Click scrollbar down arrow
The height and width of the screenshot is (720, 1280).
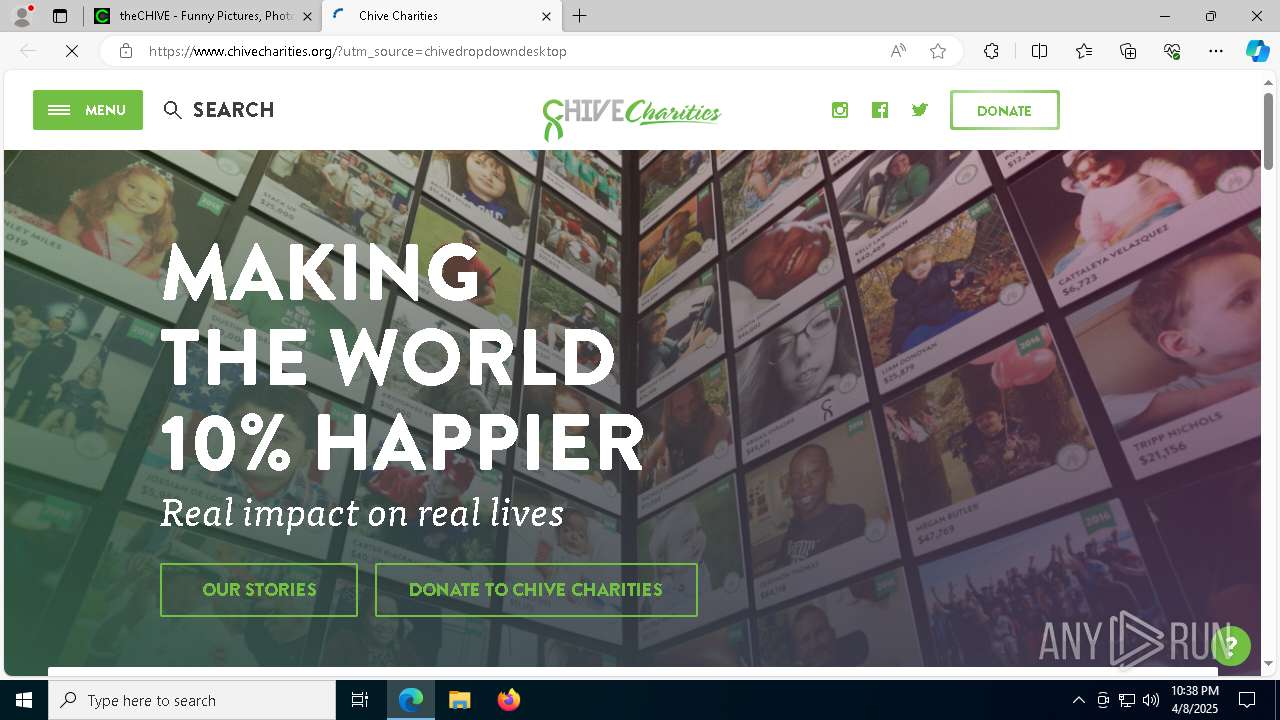1268,663
